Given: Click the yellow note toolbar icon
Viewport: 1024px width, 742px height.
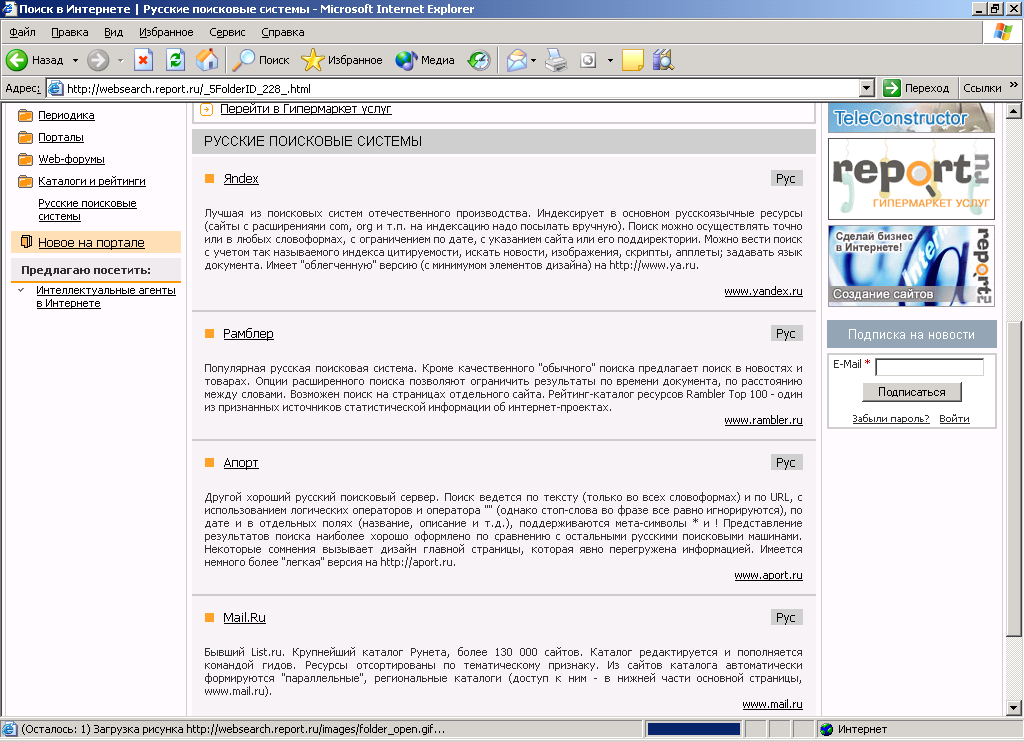Looking at the screenshot, I should [632, 60].
